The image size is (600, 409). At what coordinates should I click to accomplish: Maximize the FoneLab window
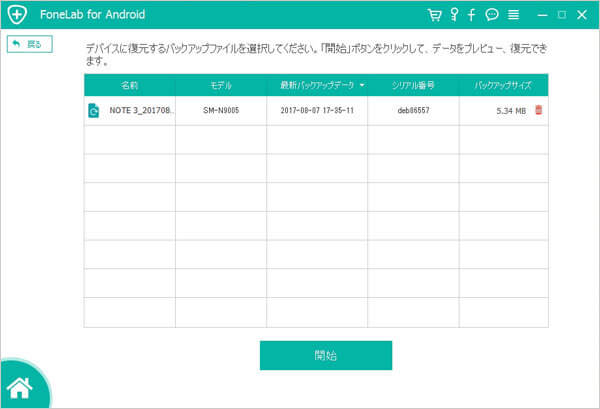(562, 15)
